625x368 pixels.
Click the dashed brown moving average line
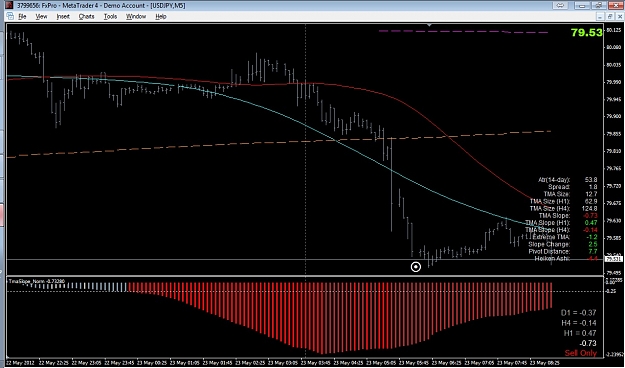coord(279,142)
